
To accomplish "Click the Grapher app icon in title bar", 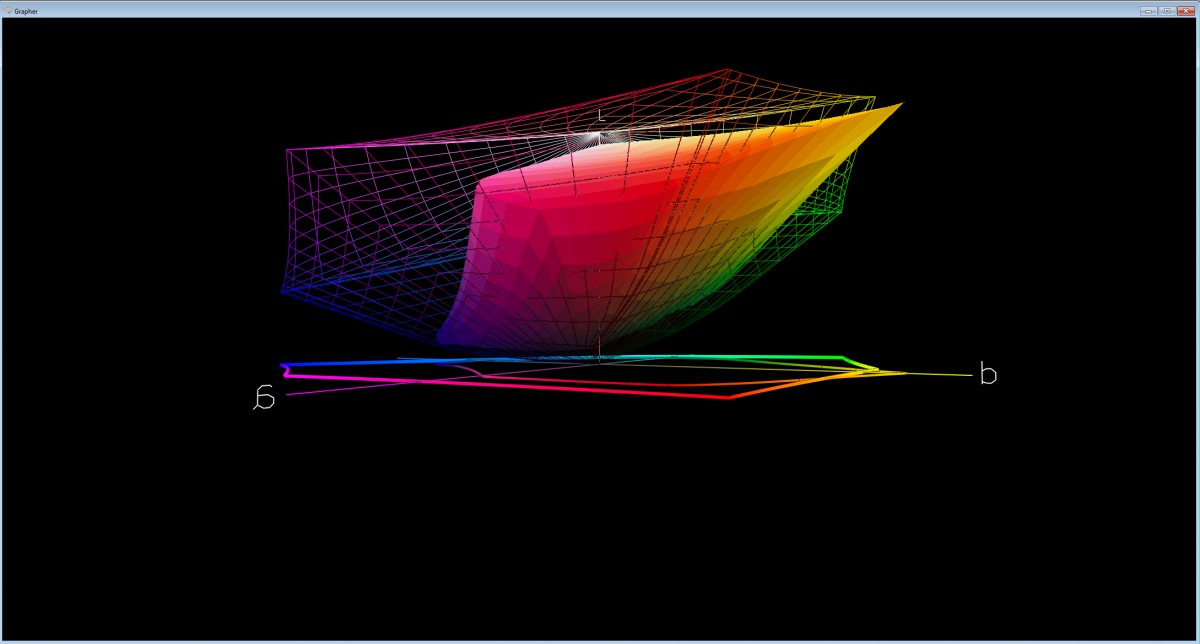I will click(x=7, y=10).
